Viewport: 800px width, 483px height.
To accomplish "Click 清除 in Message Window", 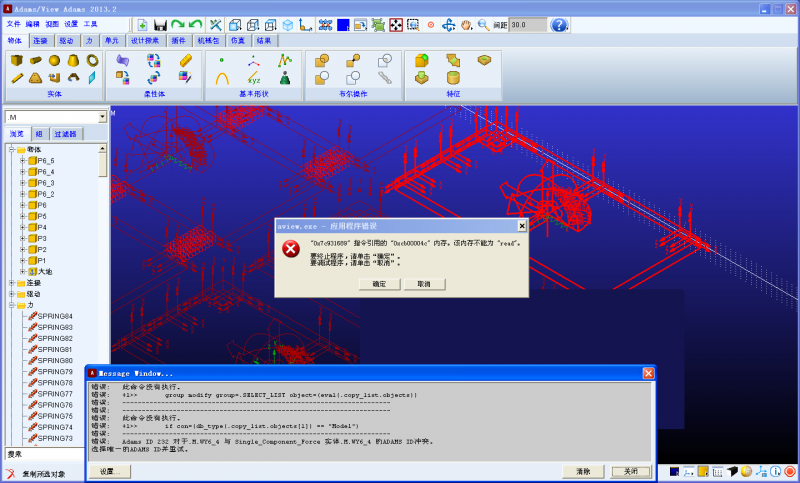I will (x=583, y=472).
